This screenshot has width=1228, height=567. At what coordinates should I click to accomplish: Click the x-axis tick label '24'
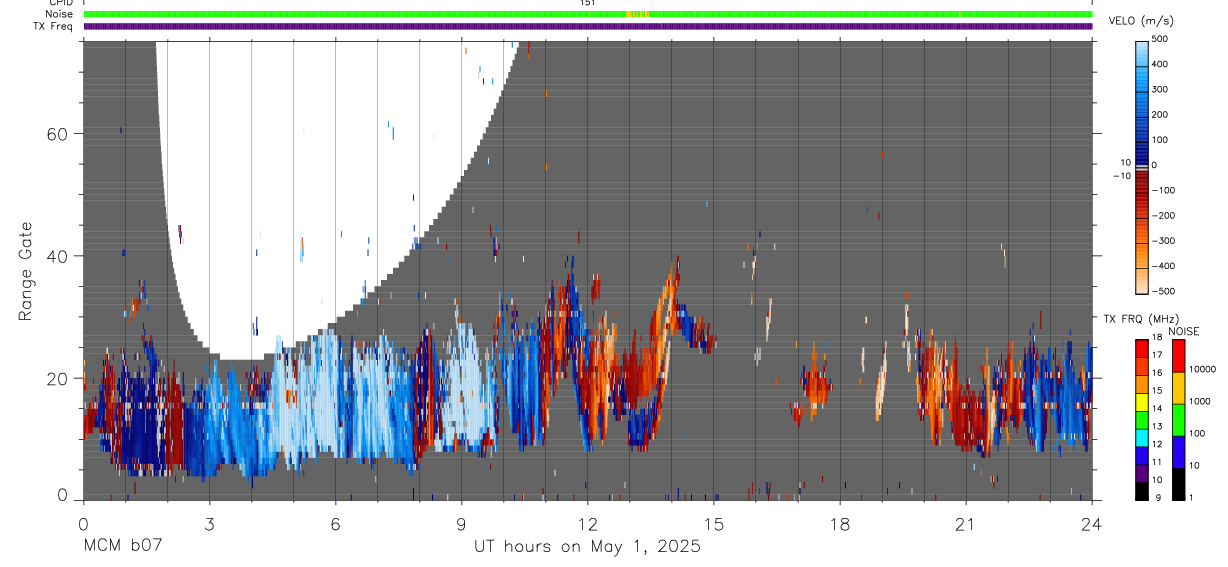click(x=1091, y=524)
